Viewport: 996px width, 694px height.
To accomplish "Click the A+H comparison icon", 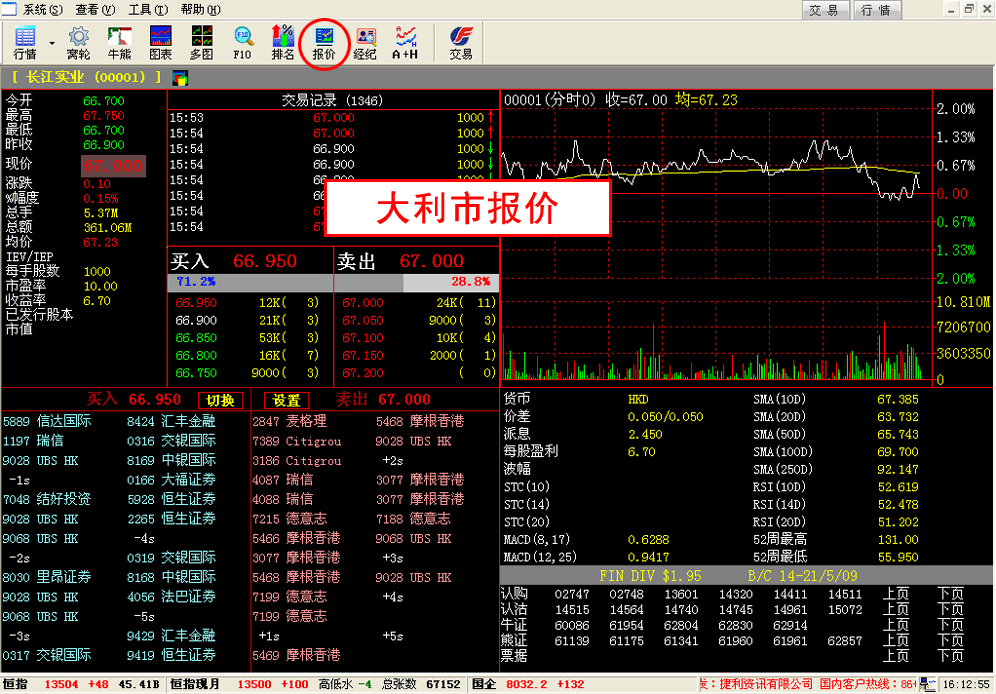I will pos(405,42).
